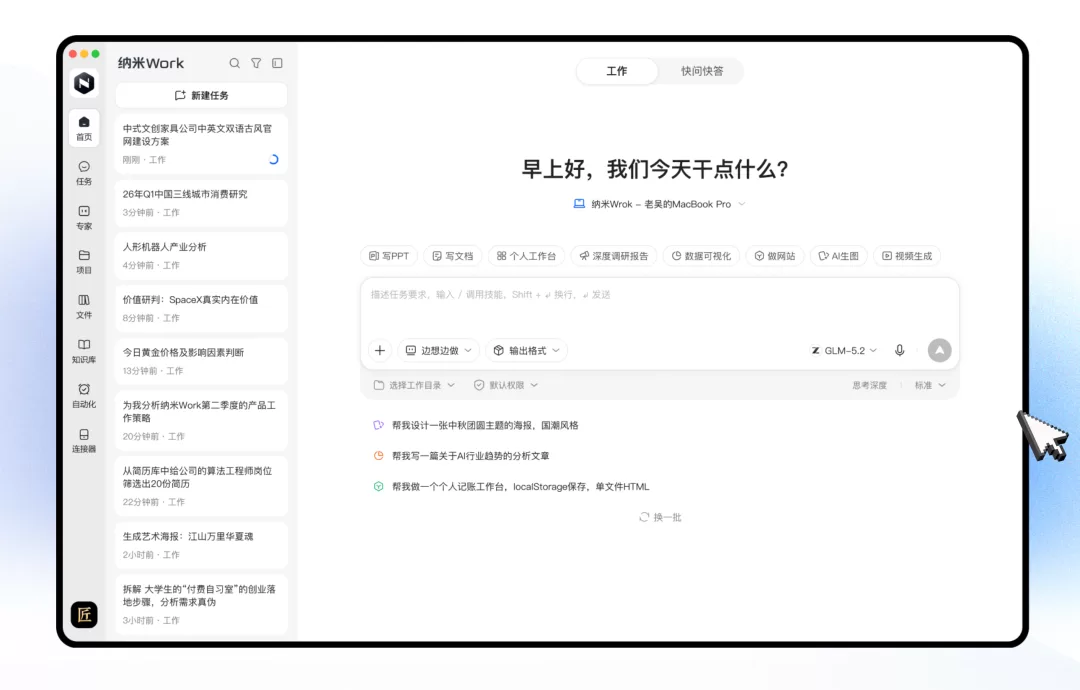Image resolution: width=1080 pixels, height=690 pixels.
Task: Select the 视频生成 quick action
Action: click(x=907, y=256)
